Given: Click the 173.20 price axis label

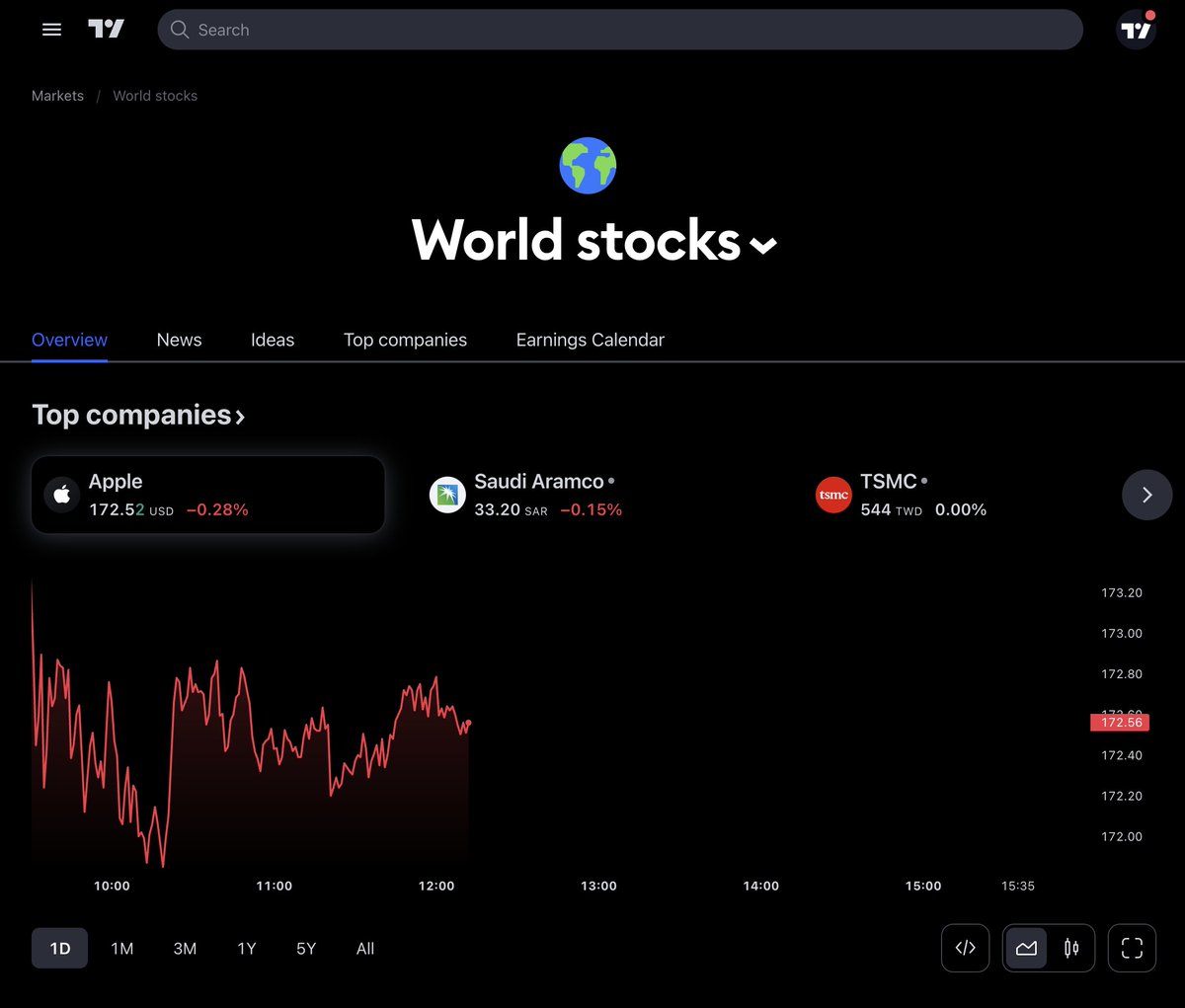Looking at the screenshot, I should pos(1122,592).
